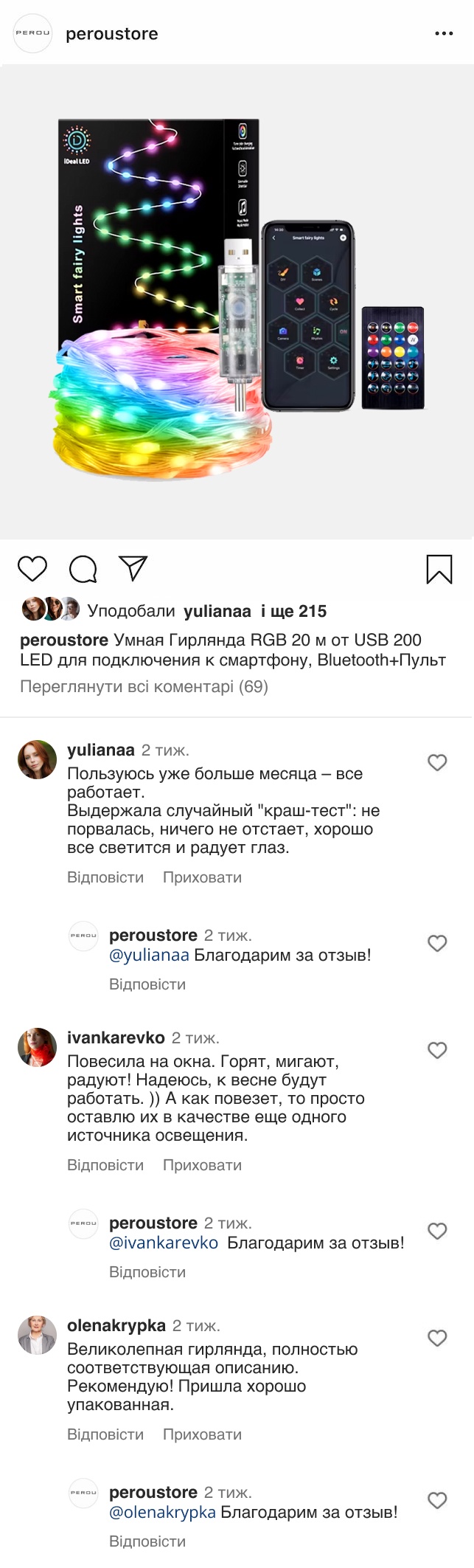This screenshot has height=1568, width=474.
Task: Open peroustore profile logo in header
Action: click(x=33, y=33)
